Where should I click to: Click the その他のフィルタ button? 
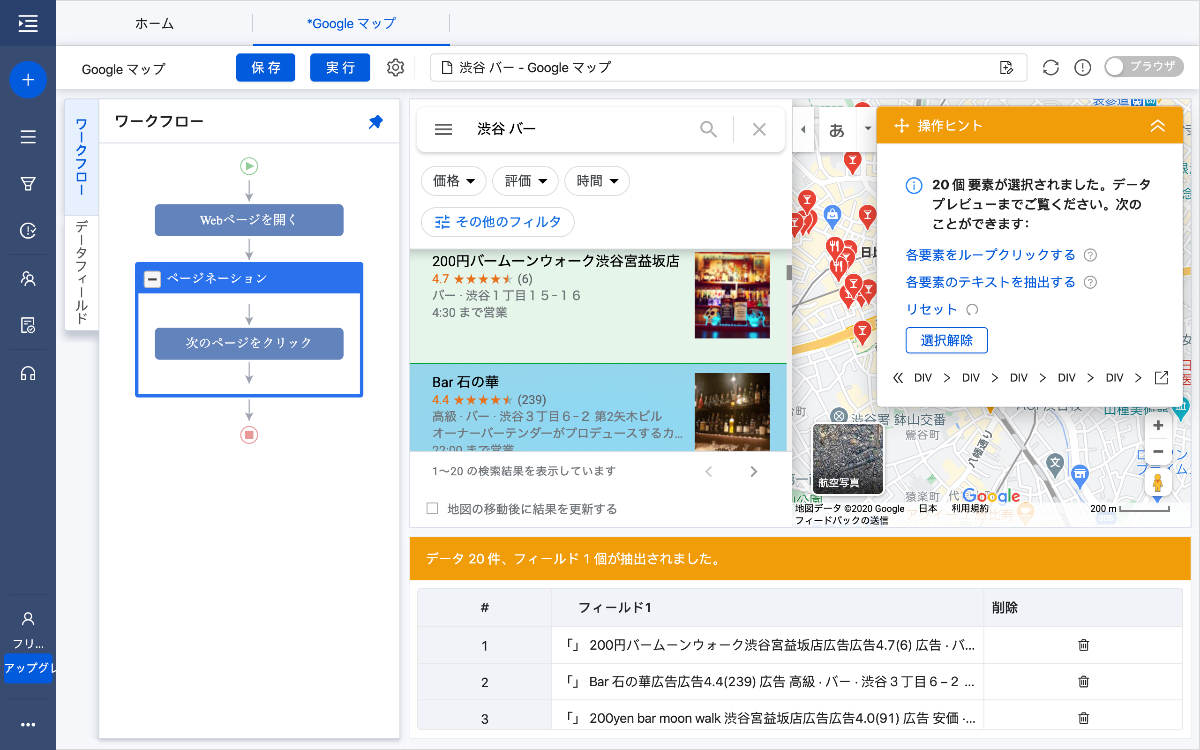(498, 221)
